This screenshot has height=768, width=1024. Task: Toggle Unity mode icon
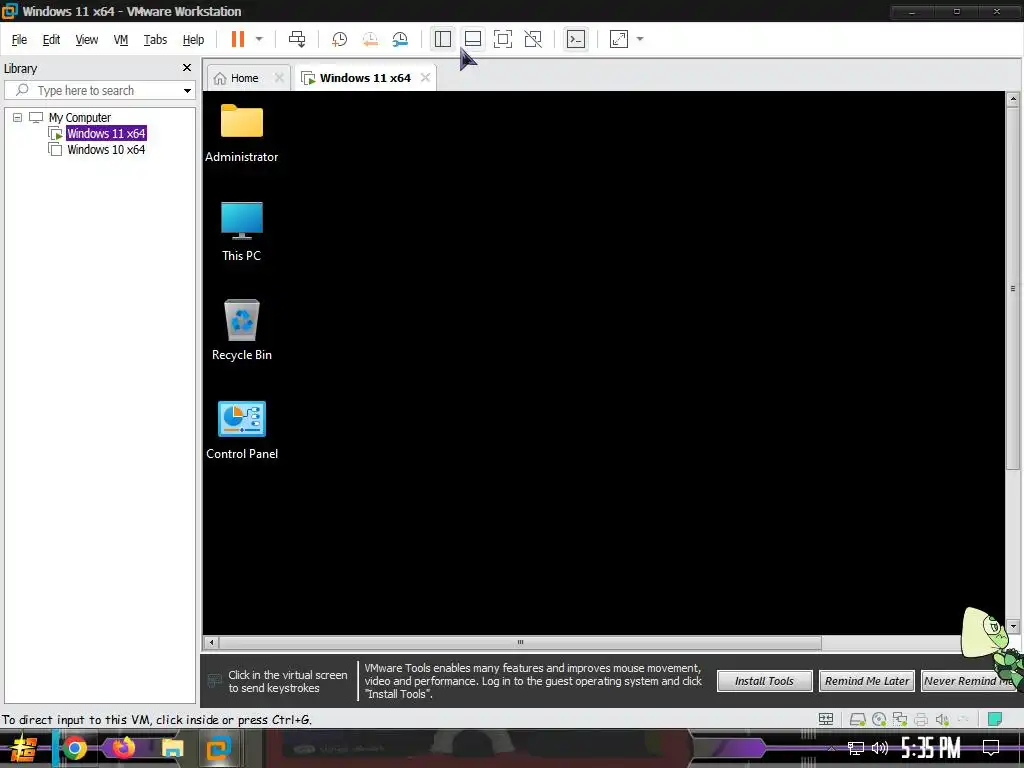pos(533,39)
